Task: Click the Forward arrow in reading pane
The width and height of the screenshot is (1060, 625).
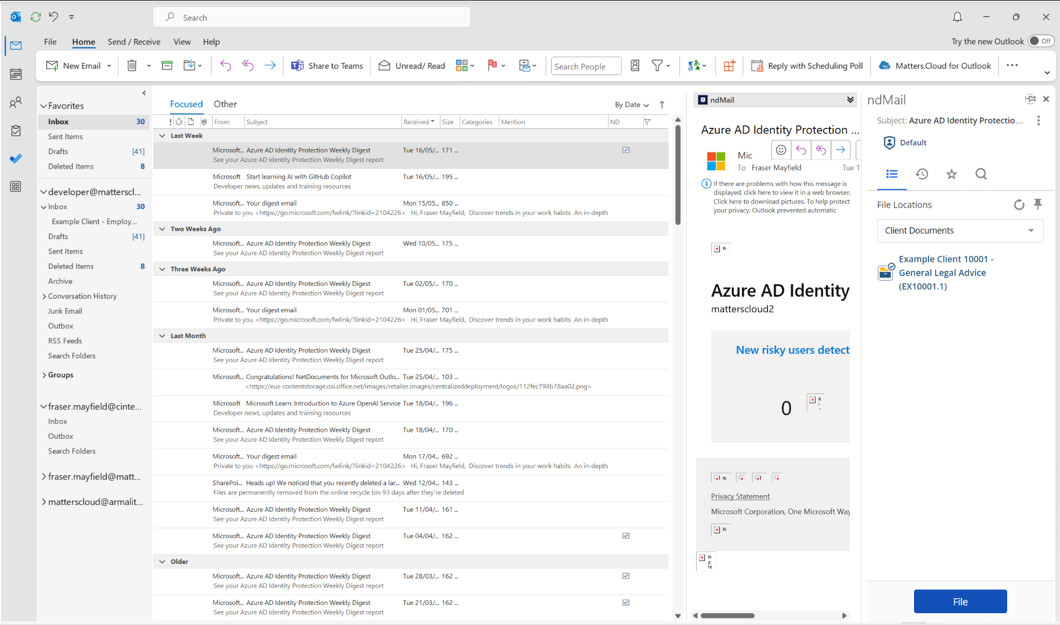Action: 840,150
